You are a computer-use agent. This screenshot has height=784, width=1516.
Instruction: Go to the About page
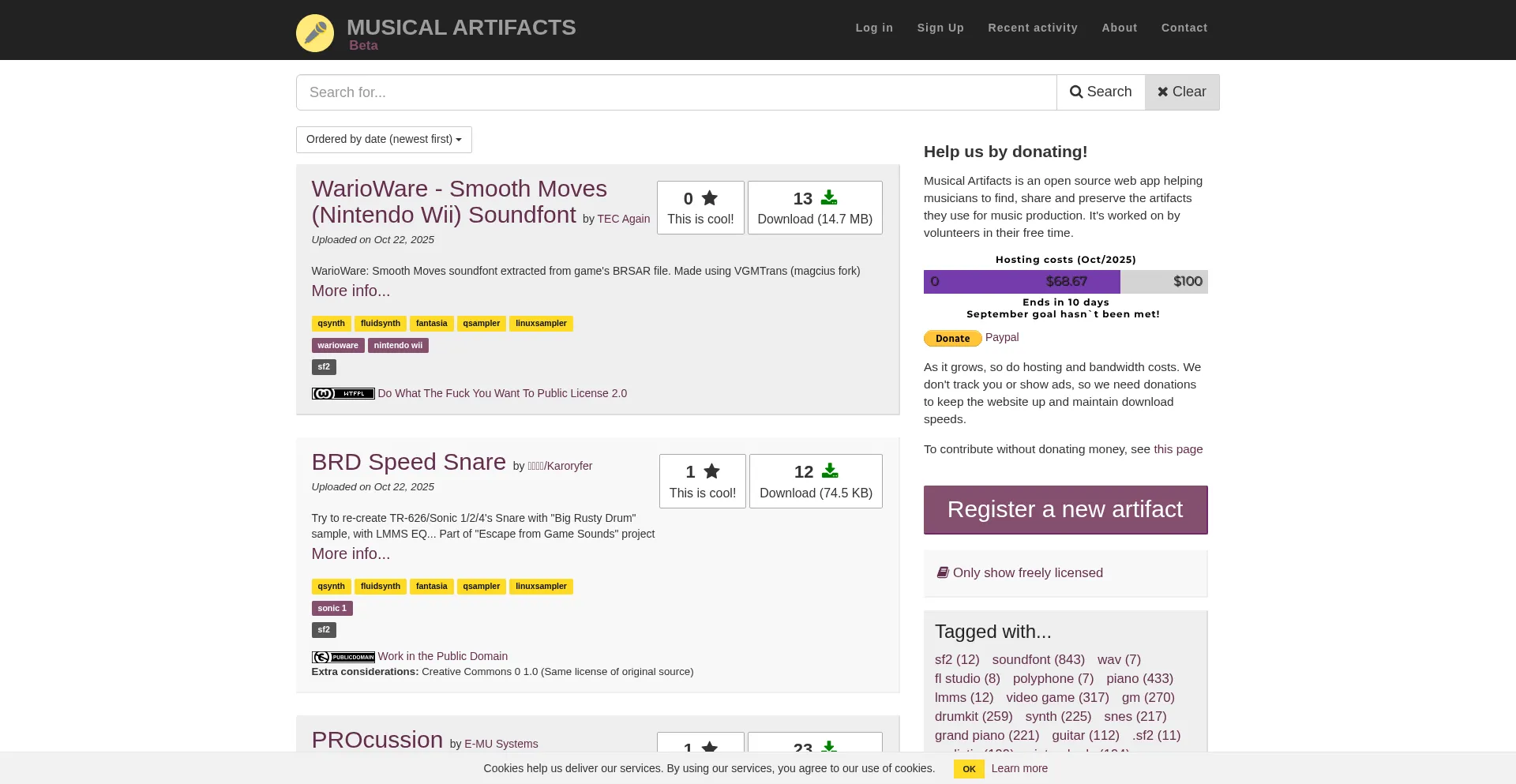click(x=1119, y=28)
